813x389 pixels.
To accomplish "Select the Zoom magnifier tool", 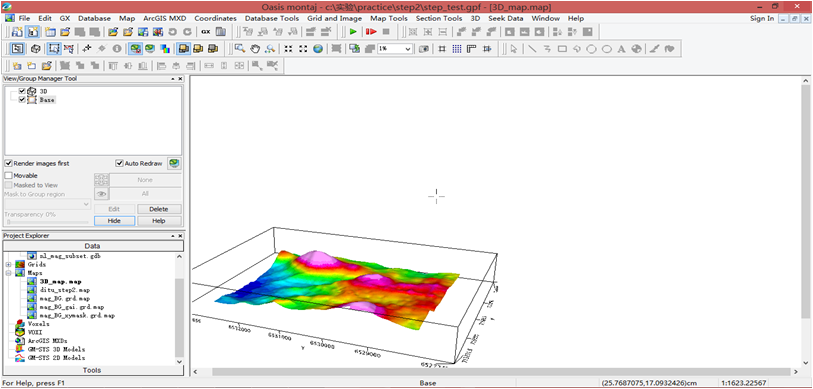I will [240, 49].
